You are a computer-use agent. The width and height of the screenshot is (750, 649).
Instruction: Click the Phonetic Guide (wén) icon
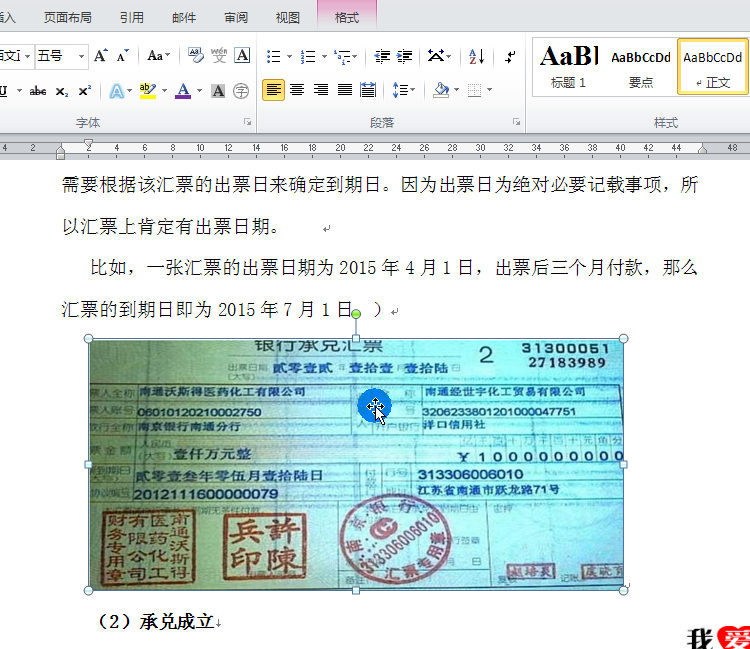219,56
